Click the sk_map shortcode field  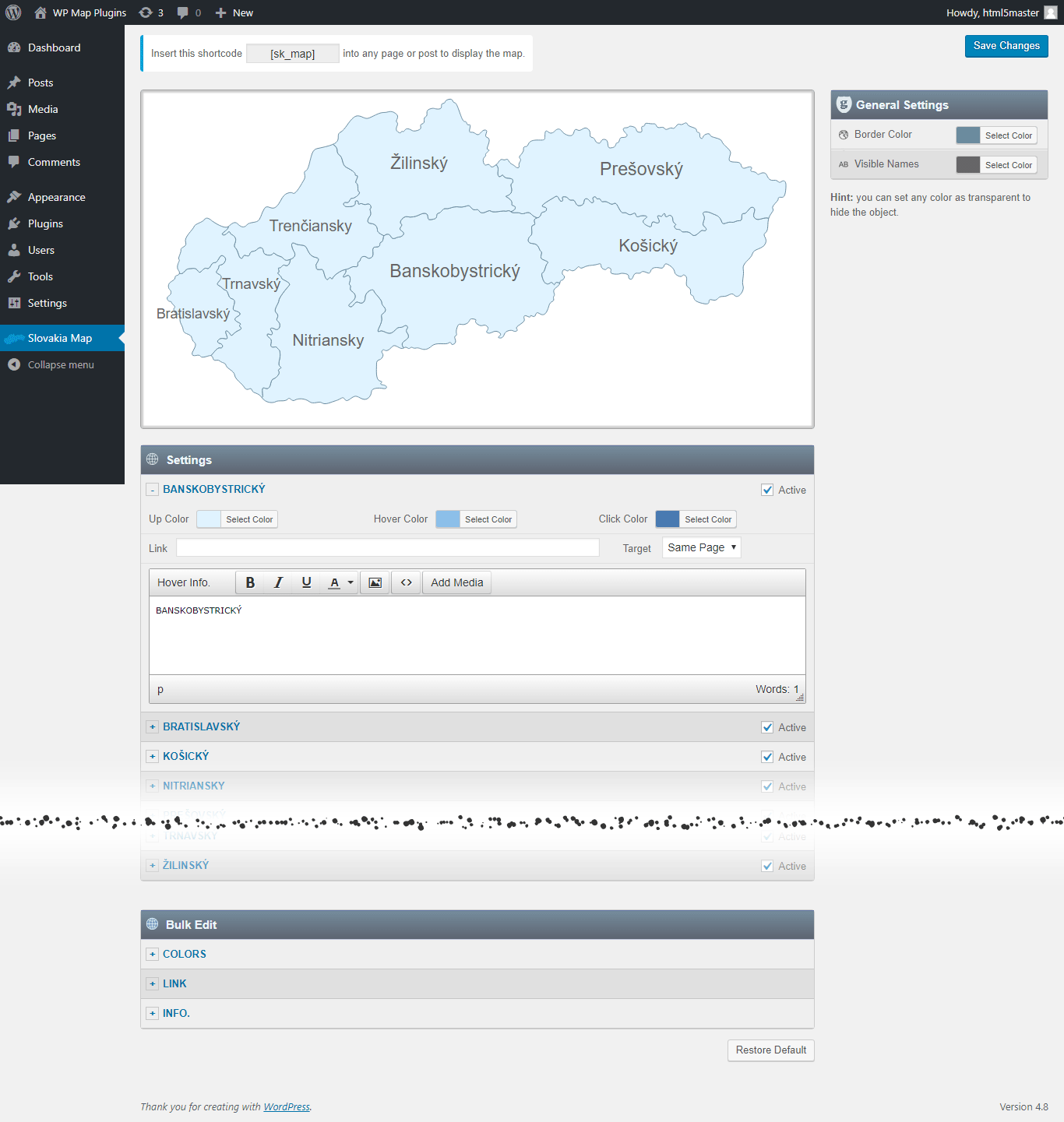(x=293, y=54)
